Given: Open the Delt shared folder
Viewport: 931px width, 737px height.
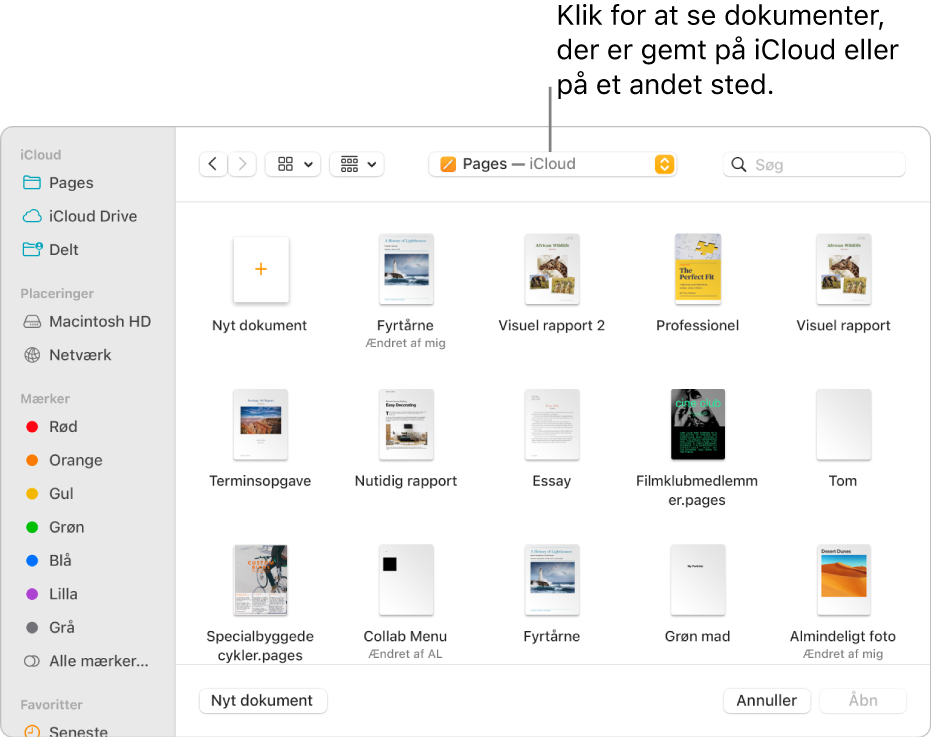Looking at the screenshot, I should (x=64, y=250).
